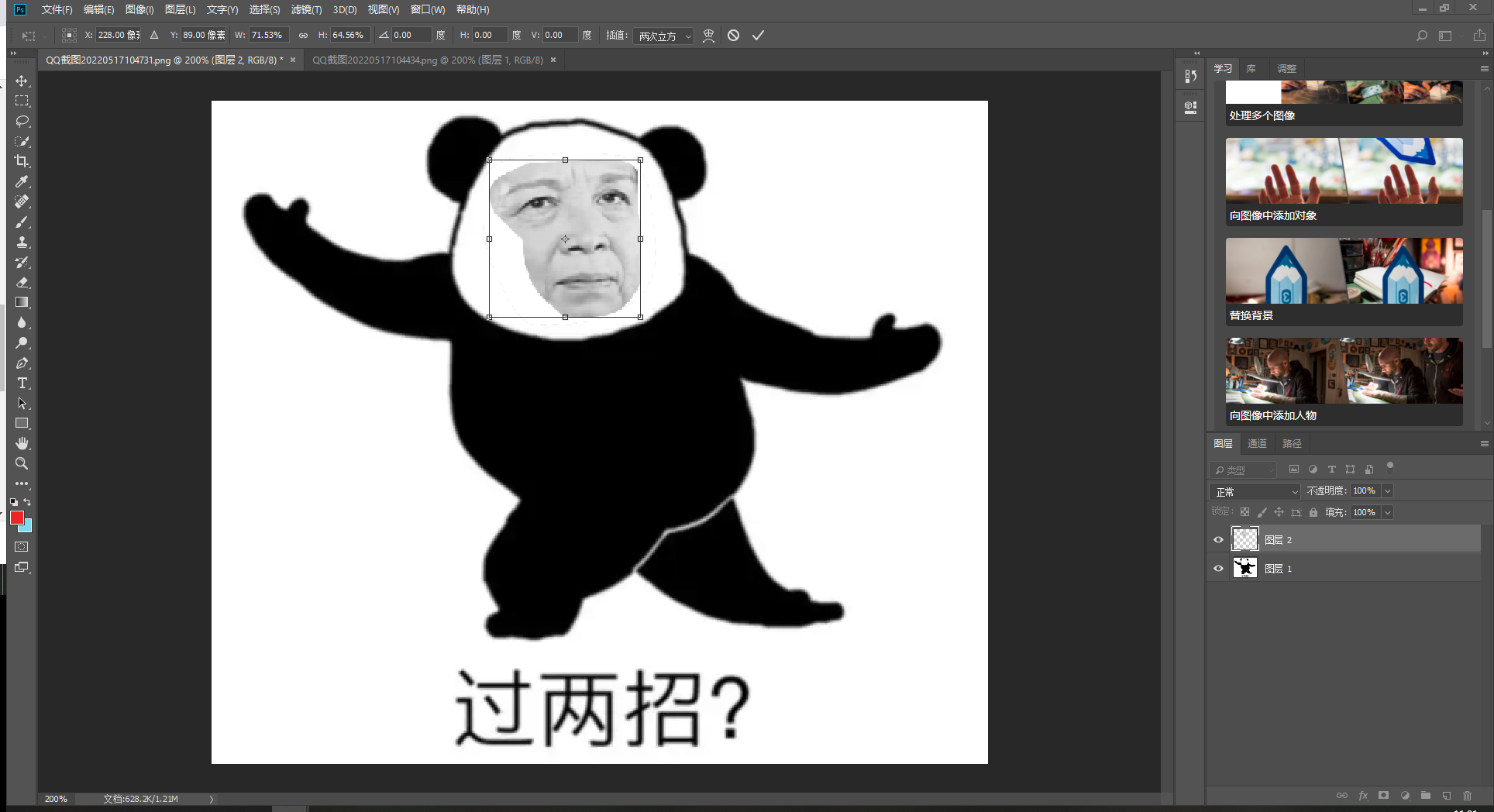
Task: Hide 图层 2 using its eye icon
Action: click(x=1218, y=539)
